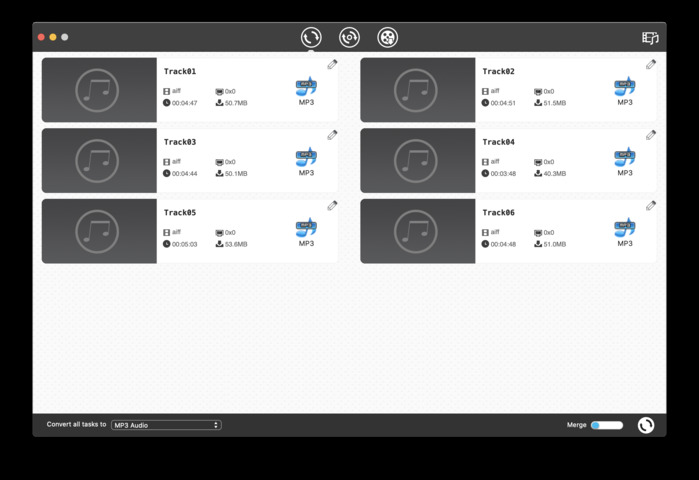The image size is (699, 480).
Task: Change the MP3 output format for Track05
Action: (x=306, y=232)
